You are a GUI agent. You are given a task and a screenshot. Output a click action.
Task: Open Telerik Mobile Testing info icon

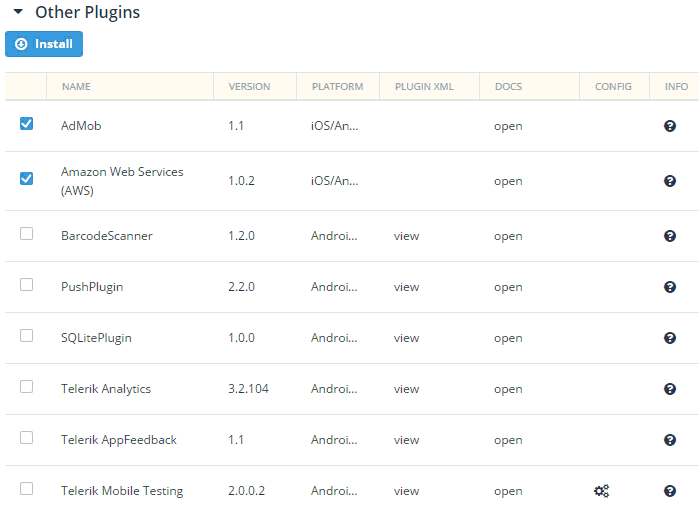coord(670,491)
